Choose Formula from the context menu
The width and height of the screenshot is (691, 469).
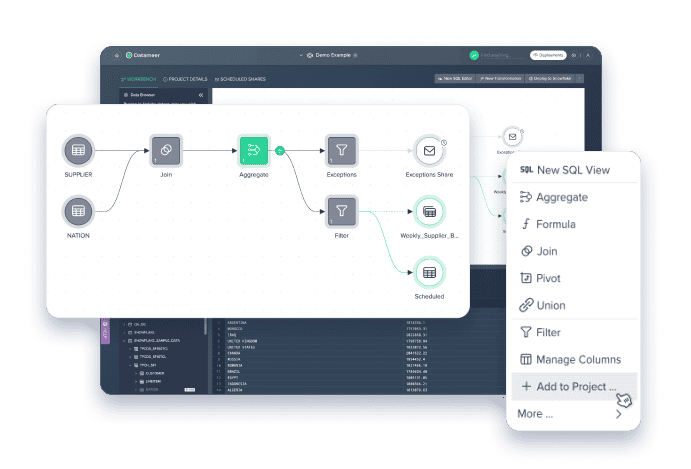[x=574, y=224]
